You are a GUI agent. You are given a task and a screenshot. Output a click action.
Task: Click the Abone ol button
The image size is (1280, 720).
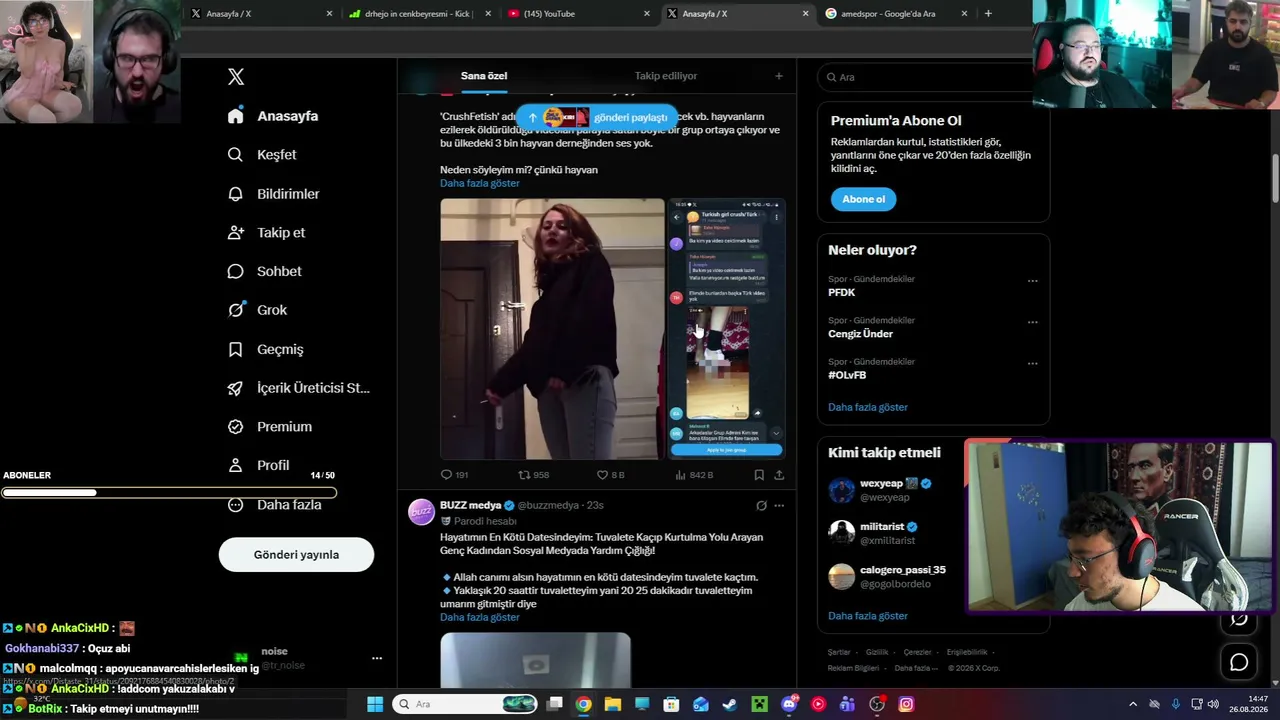pyautogui.click(x=863, y=199)
